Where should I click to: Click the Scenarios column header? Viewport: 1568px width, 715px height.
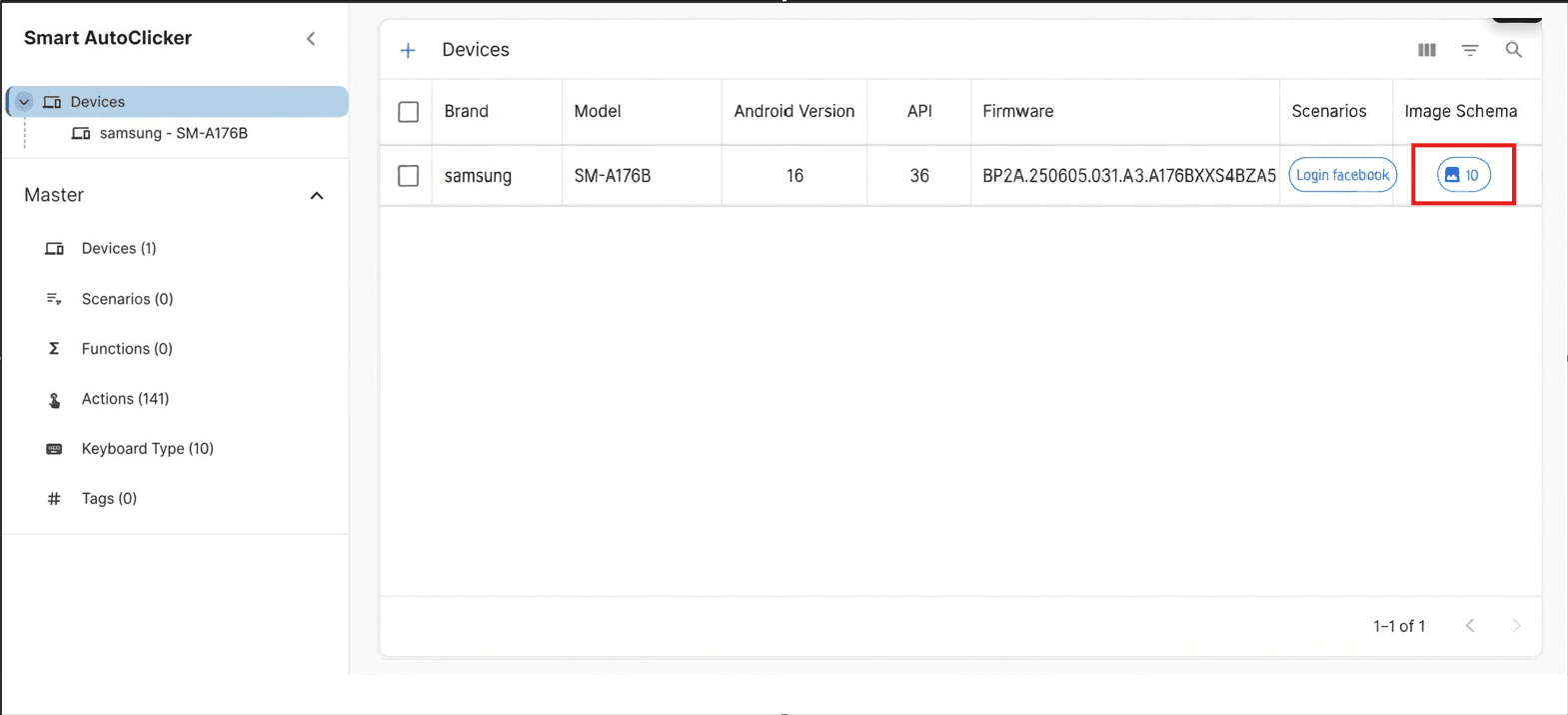(1329, 111)
